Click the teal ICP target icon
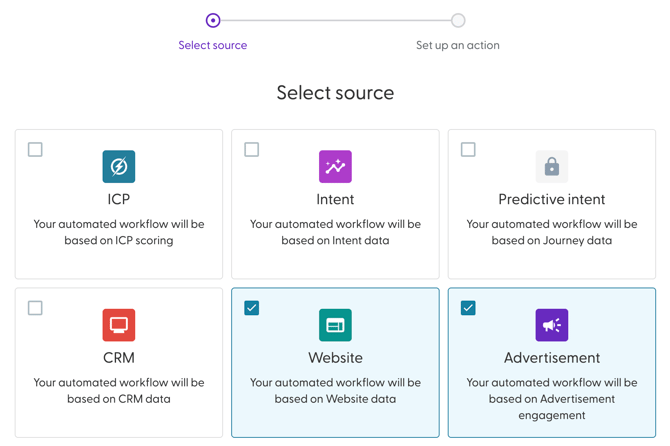This screenshot has width=670, height=446. point(119,166)
